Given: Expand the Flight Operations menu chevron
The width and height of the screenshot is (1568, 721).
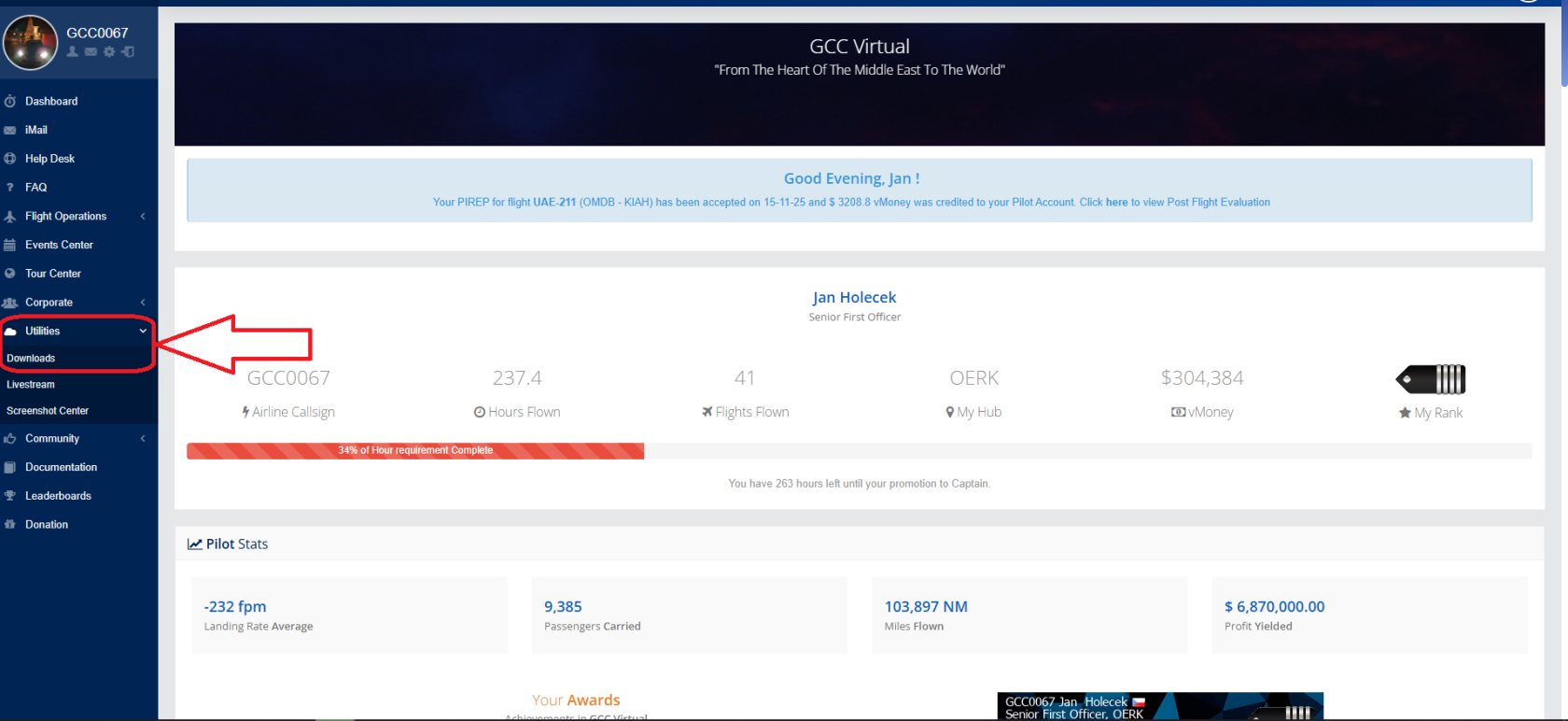Looking at the screenshot, I should [143, 216].
